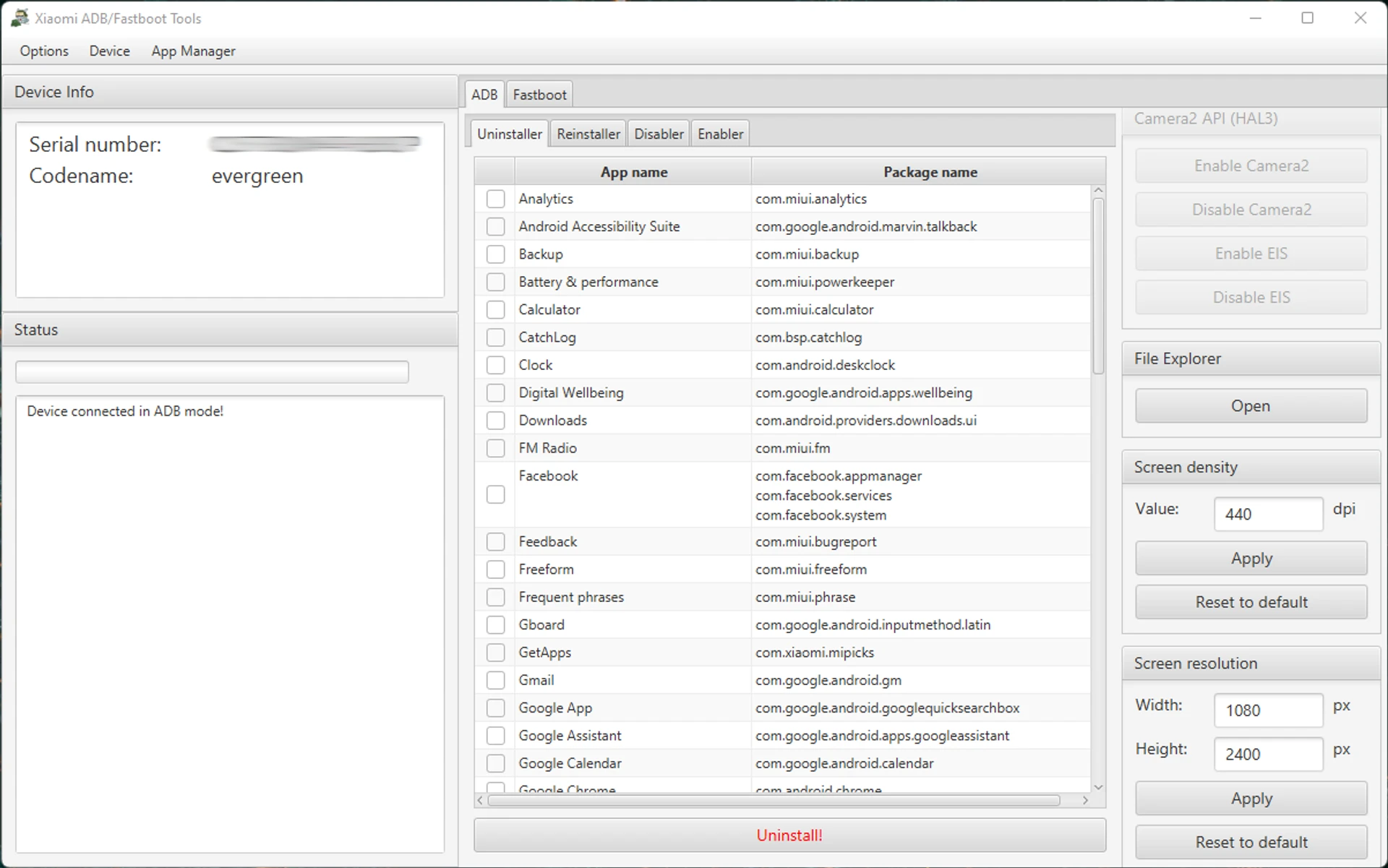The width and height of the screenshot is (1388, 868).
Task: Click the scroll right arrow of app list
Action: (1085, 800)
